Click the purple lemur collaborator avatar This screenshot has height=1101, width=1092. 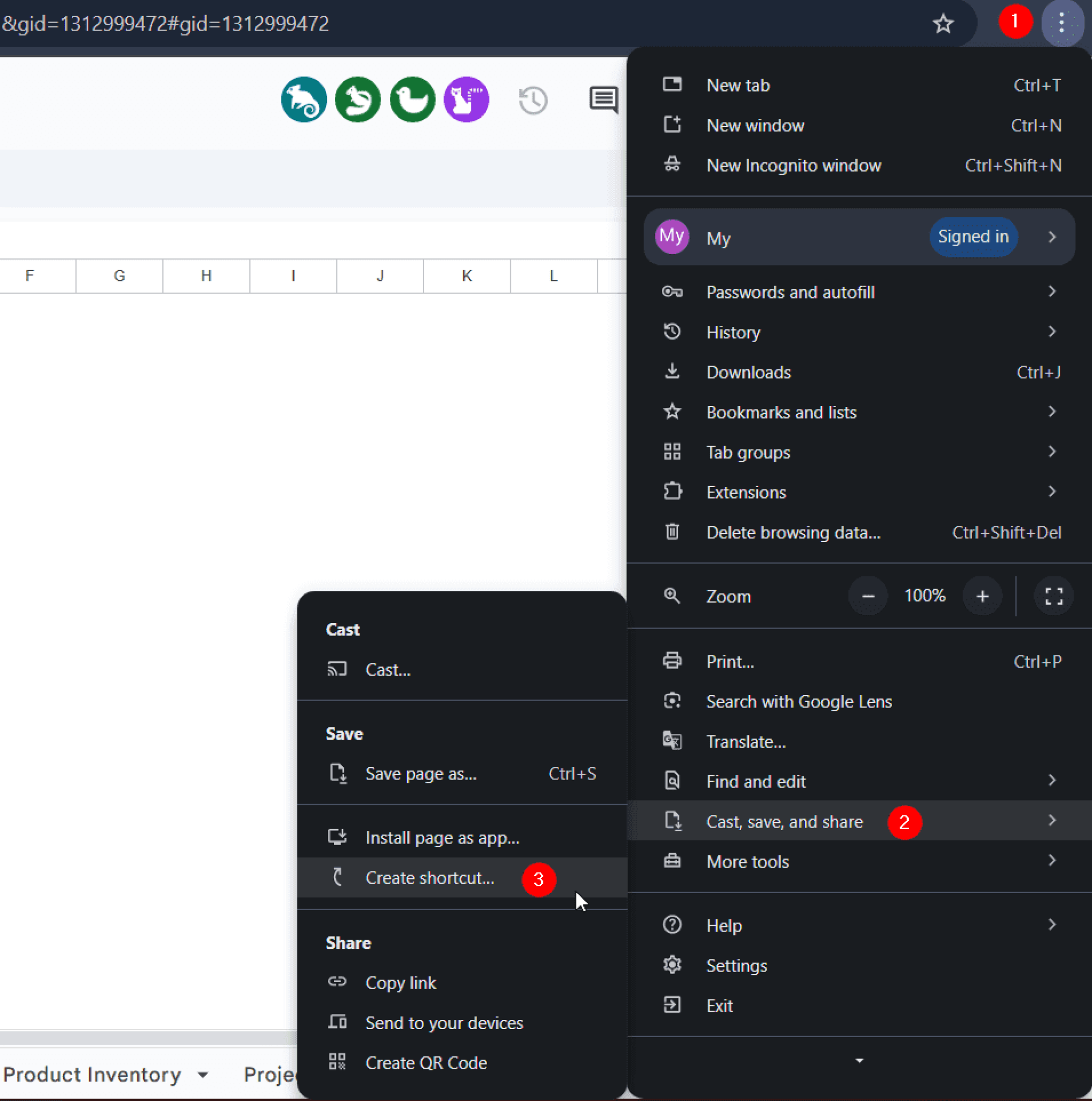point(466,99)
